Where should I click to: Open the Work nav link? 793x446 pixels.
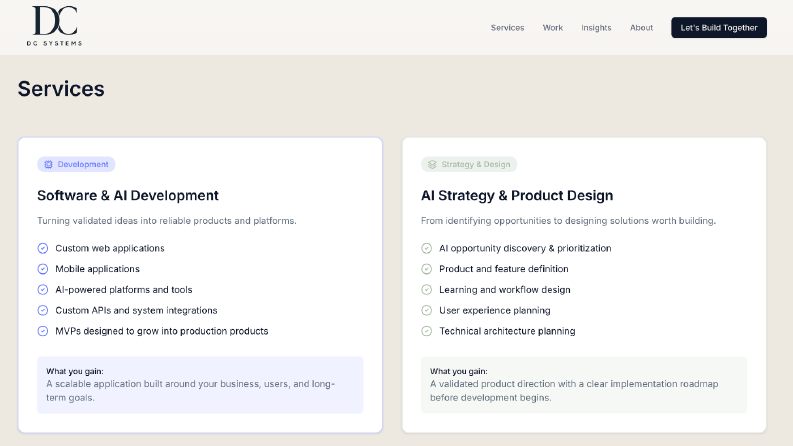click(553, 28)
